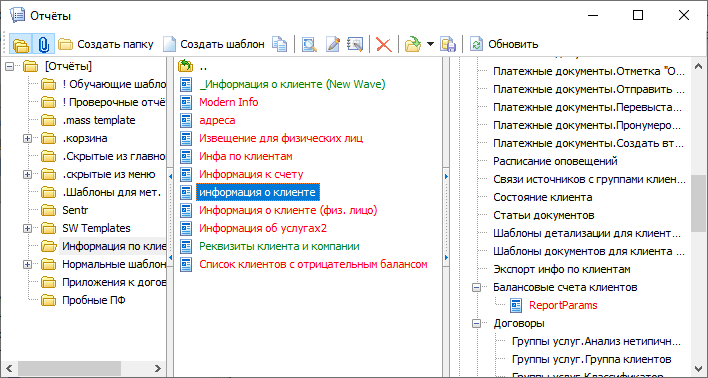
Task: Click the red X delete icon
Action: pyautogui.click(x=384, y=44)
